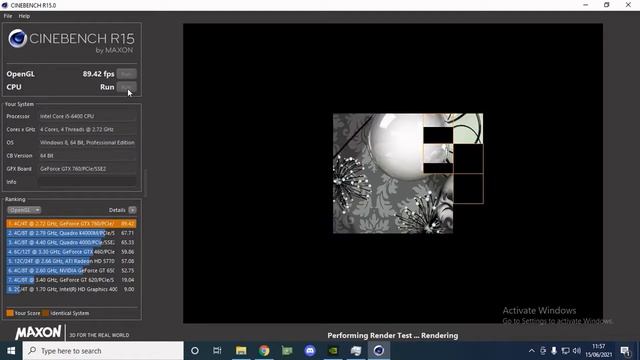The image size is (640, 360).
Task: Toggle the ranking Details button
Action: tap(132, 210)
